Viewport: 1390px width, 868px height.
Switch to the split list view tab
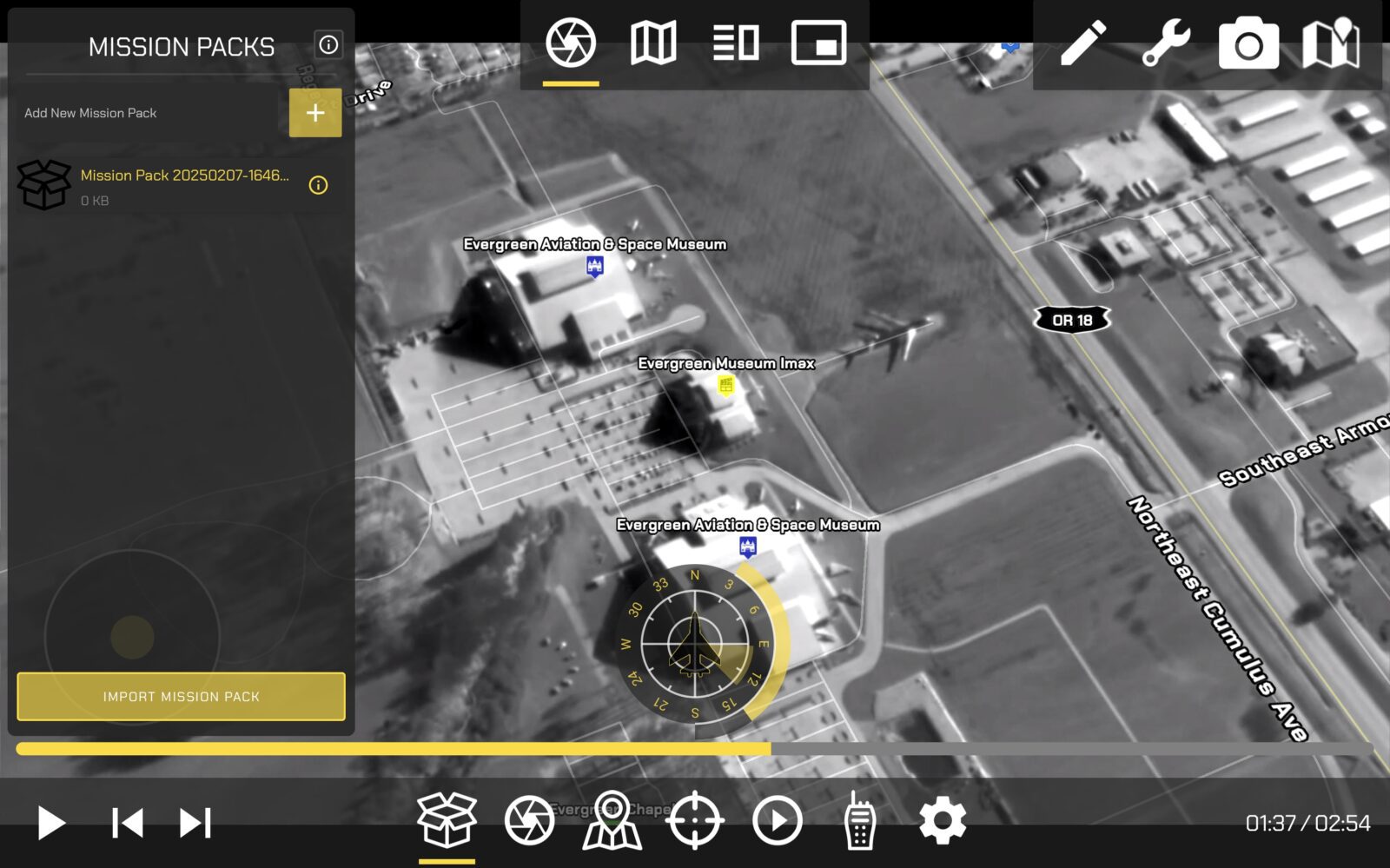pos(736,43)
